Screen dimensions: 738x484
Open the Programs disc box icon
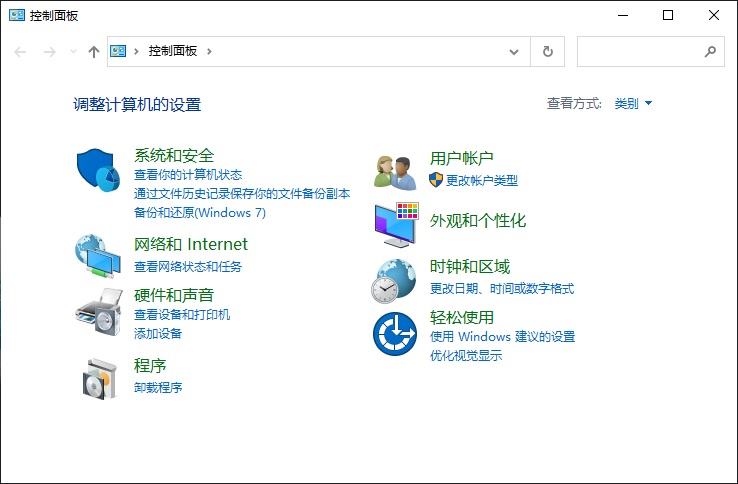tap(99, 379)
